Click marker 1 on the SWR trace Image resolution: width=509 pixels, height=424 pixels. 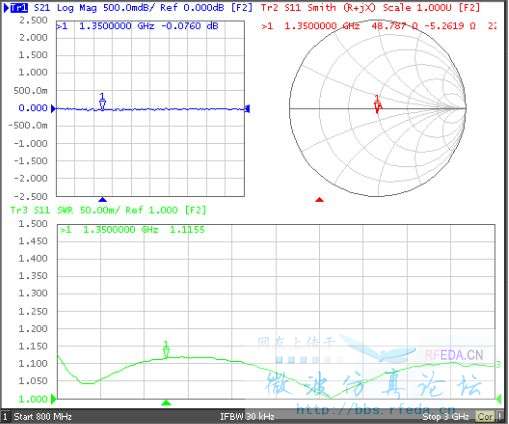(x=166, y=349)
